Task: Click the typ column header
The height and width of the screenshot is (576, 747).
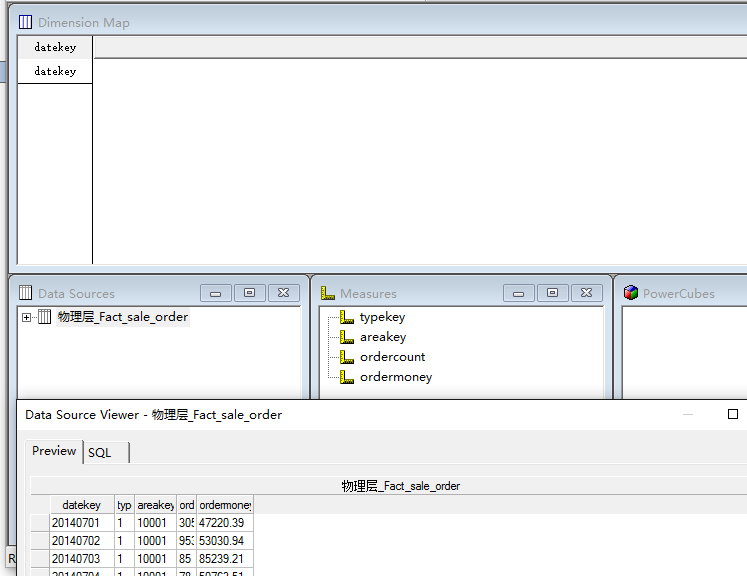Action: click(124, 505)
